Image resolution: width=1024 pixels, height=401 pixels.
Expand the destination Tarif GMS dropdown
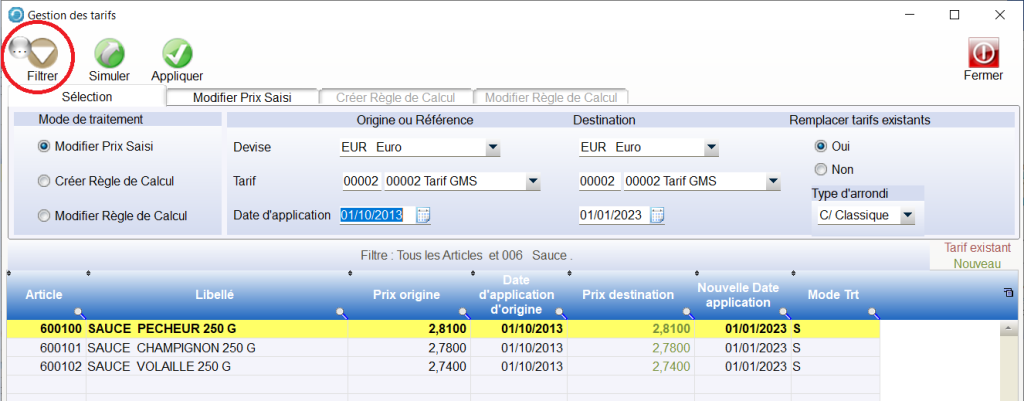pyautogui.click(x=773, y=182)
